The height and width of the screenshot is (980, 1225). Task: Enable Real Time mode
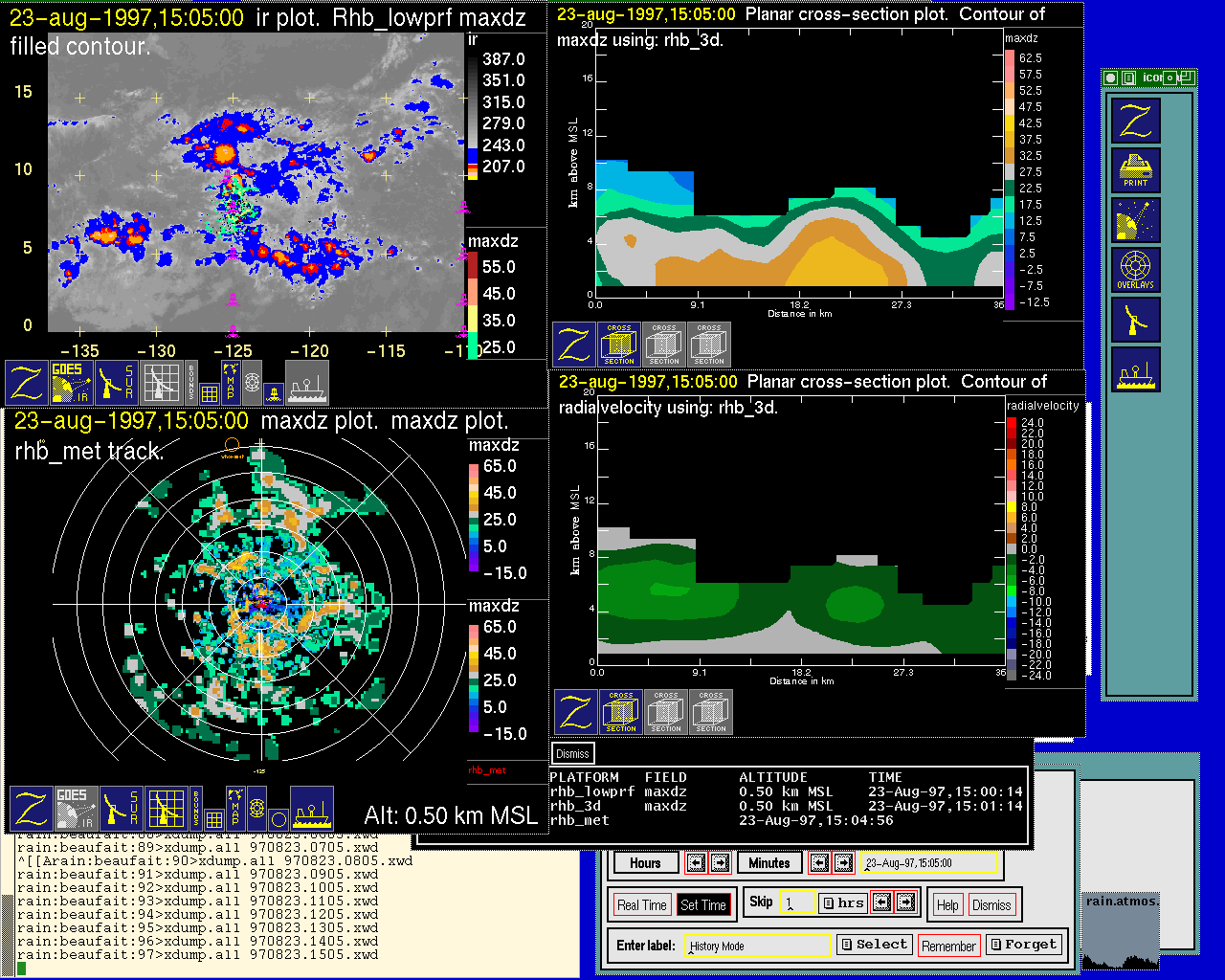(641, 904)
